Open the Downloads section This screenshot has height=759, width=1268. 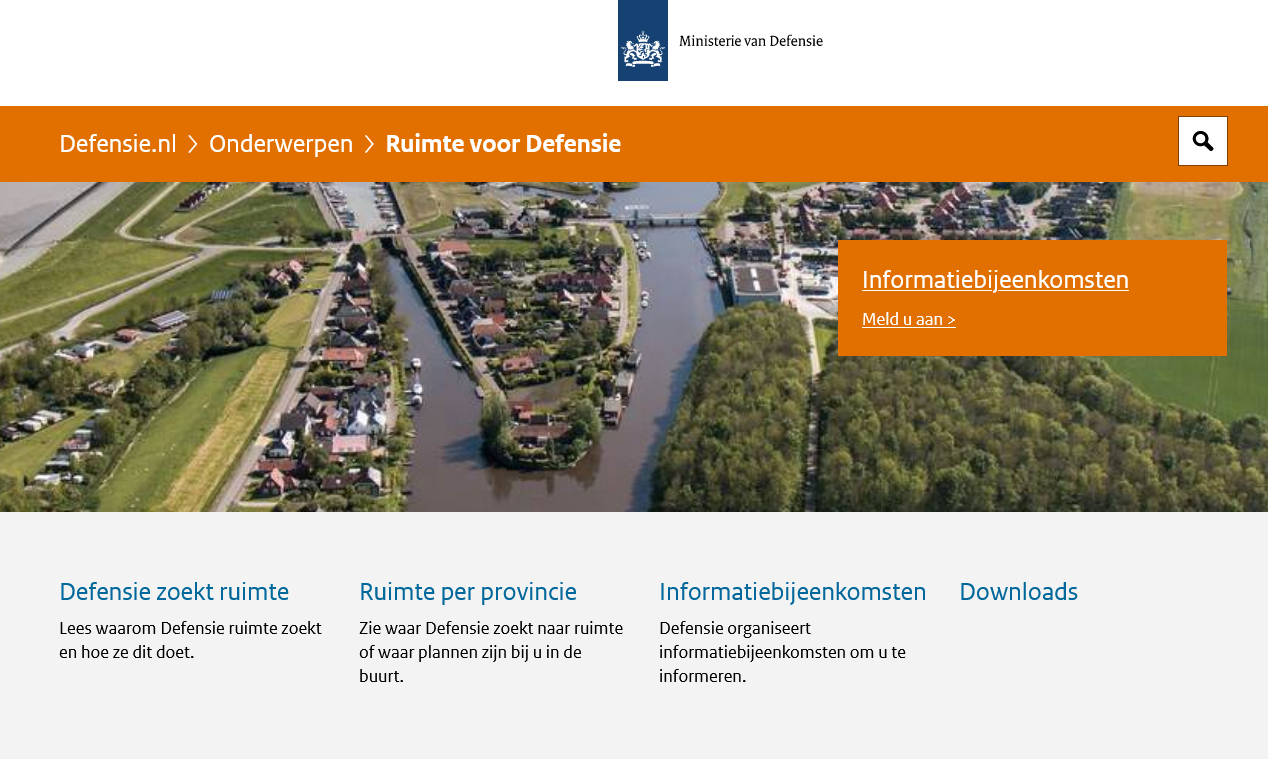point(1018,592)
